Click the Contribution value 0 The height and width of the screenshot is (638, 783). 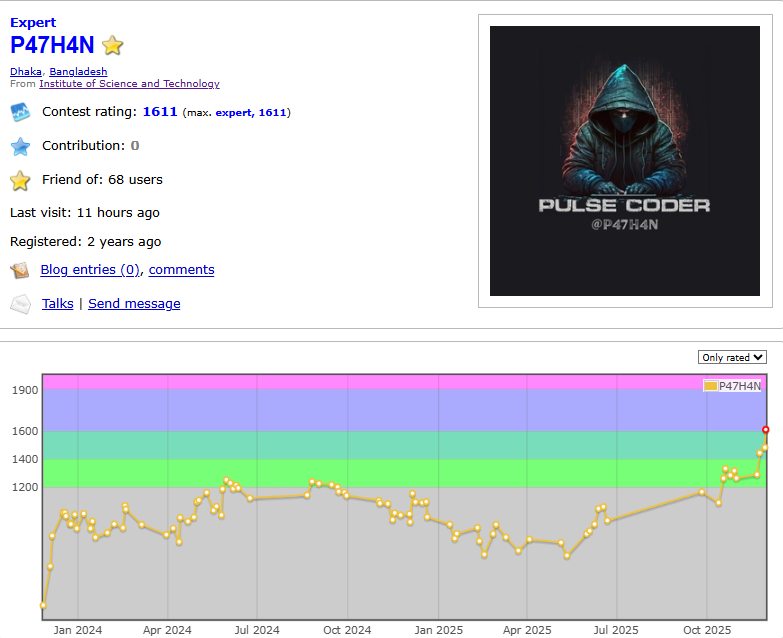(x=135, y=146)
